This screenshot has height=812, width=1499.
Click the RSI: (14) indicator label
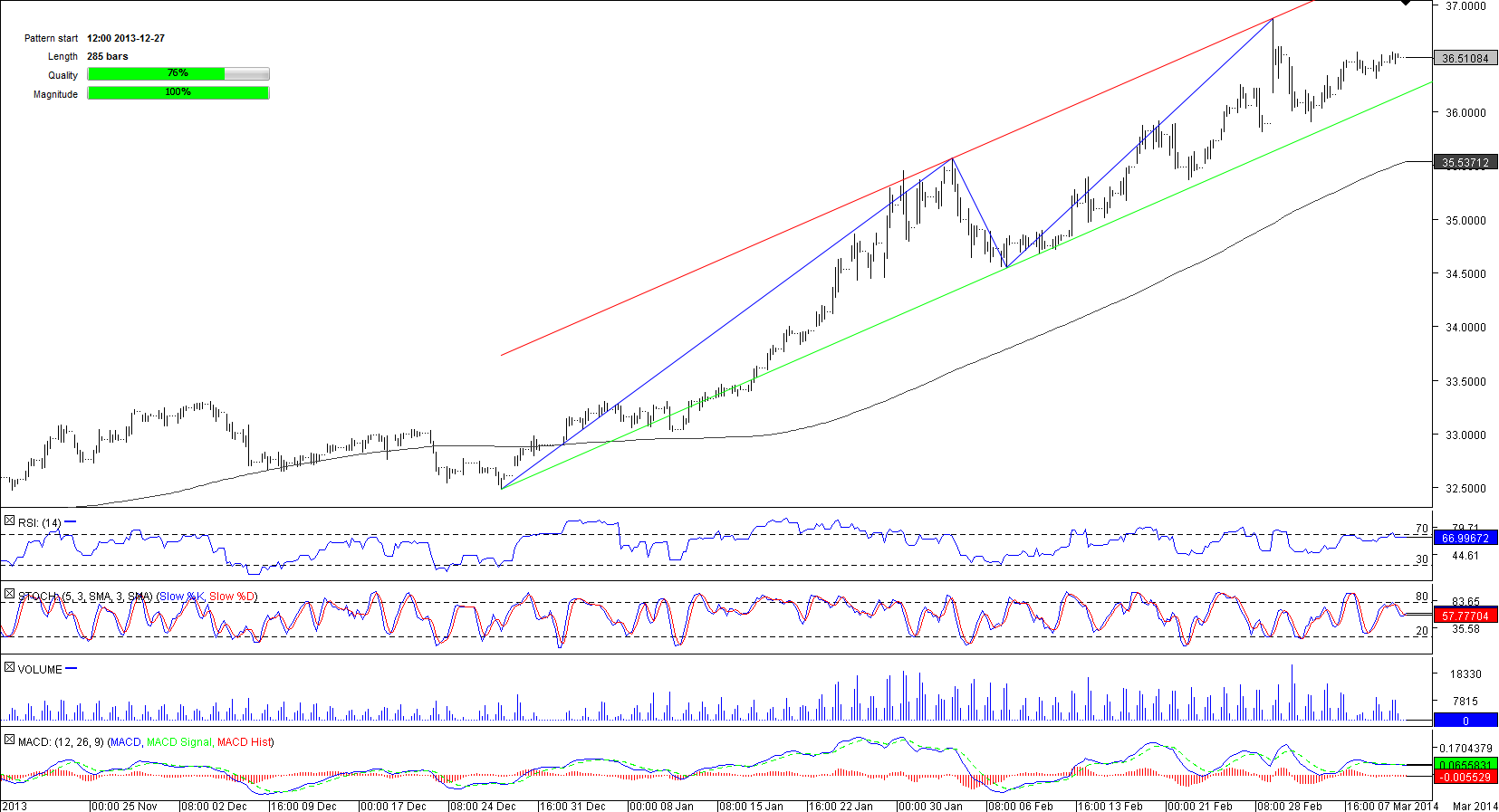pos(40,523)
